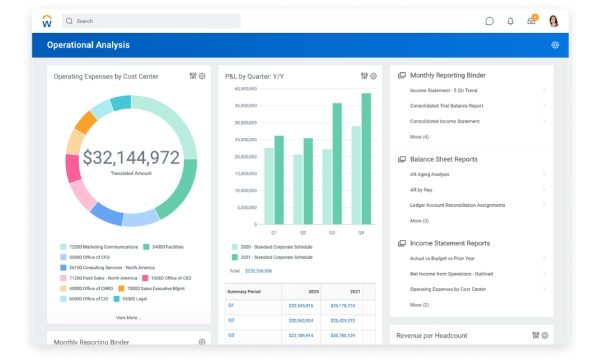
Task: Click the magnifier icon in search bar
Action: coord(69,21)
